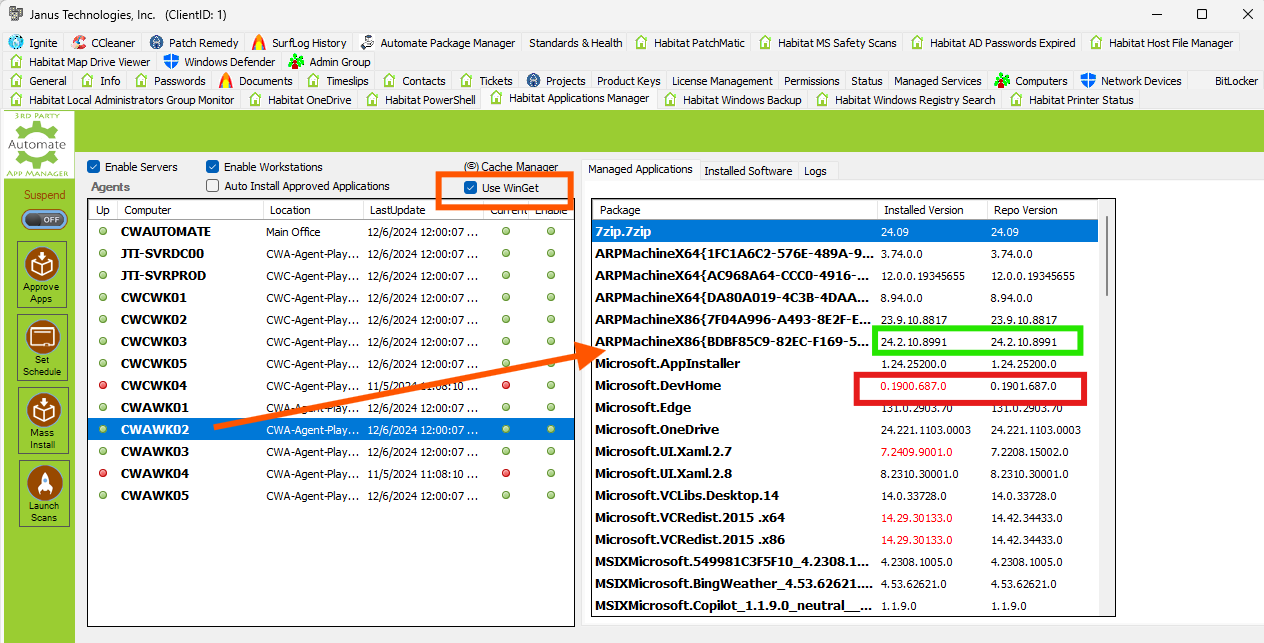Open the CCleaner tab icon
The width and height of the screenshot is (1264, 643).
(x=79, y=43)
